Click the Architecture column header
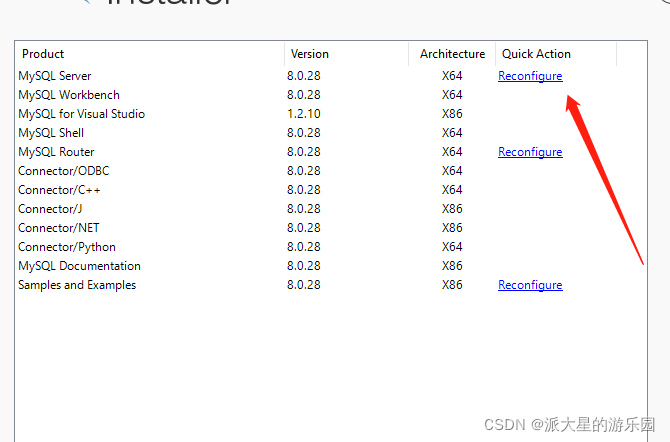Image resolution: width=670 pixels, height=442 pixels. click(453, 54)
